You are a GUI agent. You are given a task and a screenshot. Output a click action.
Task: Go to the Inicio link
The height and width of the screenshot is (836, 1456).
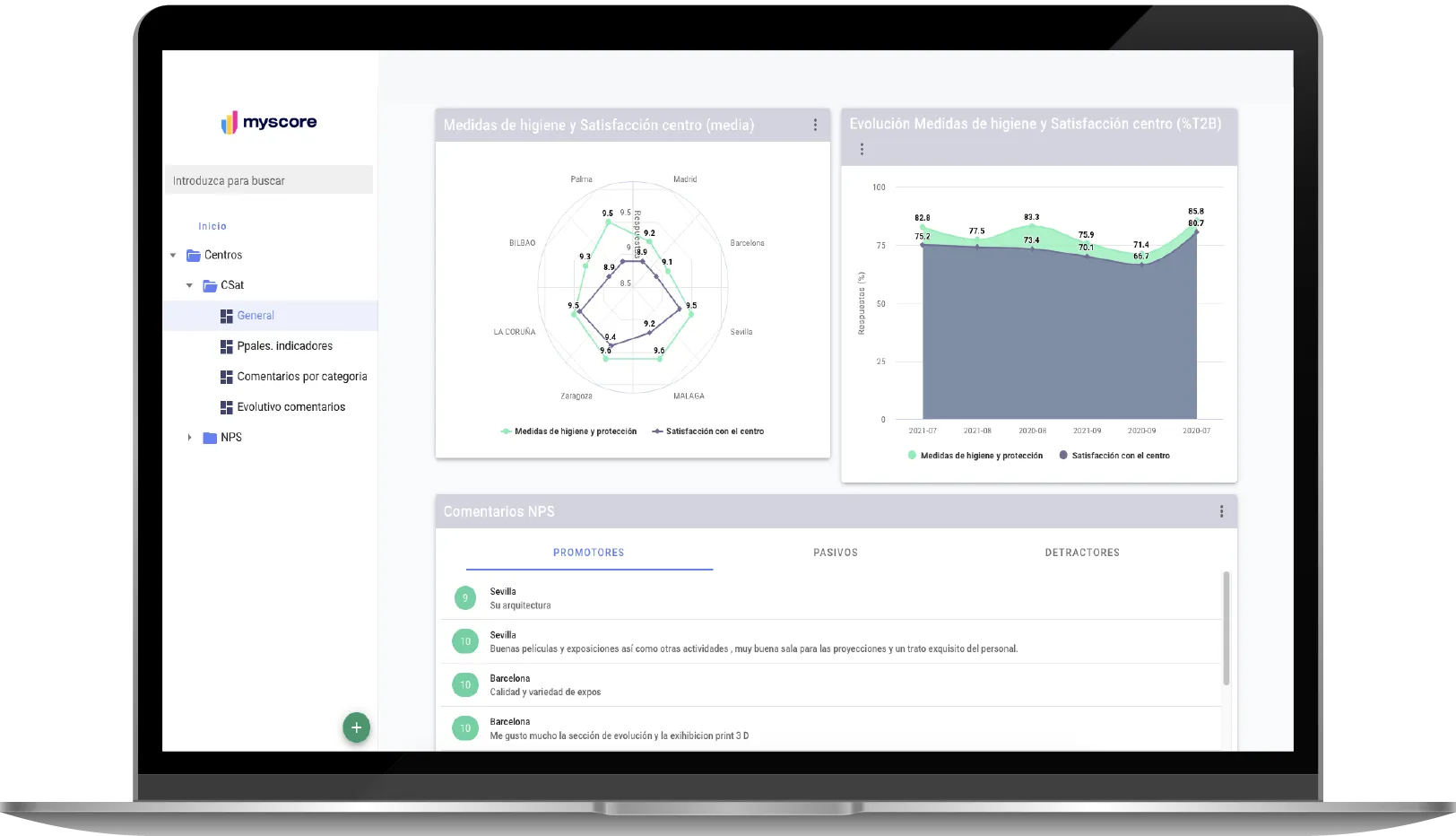212,226
